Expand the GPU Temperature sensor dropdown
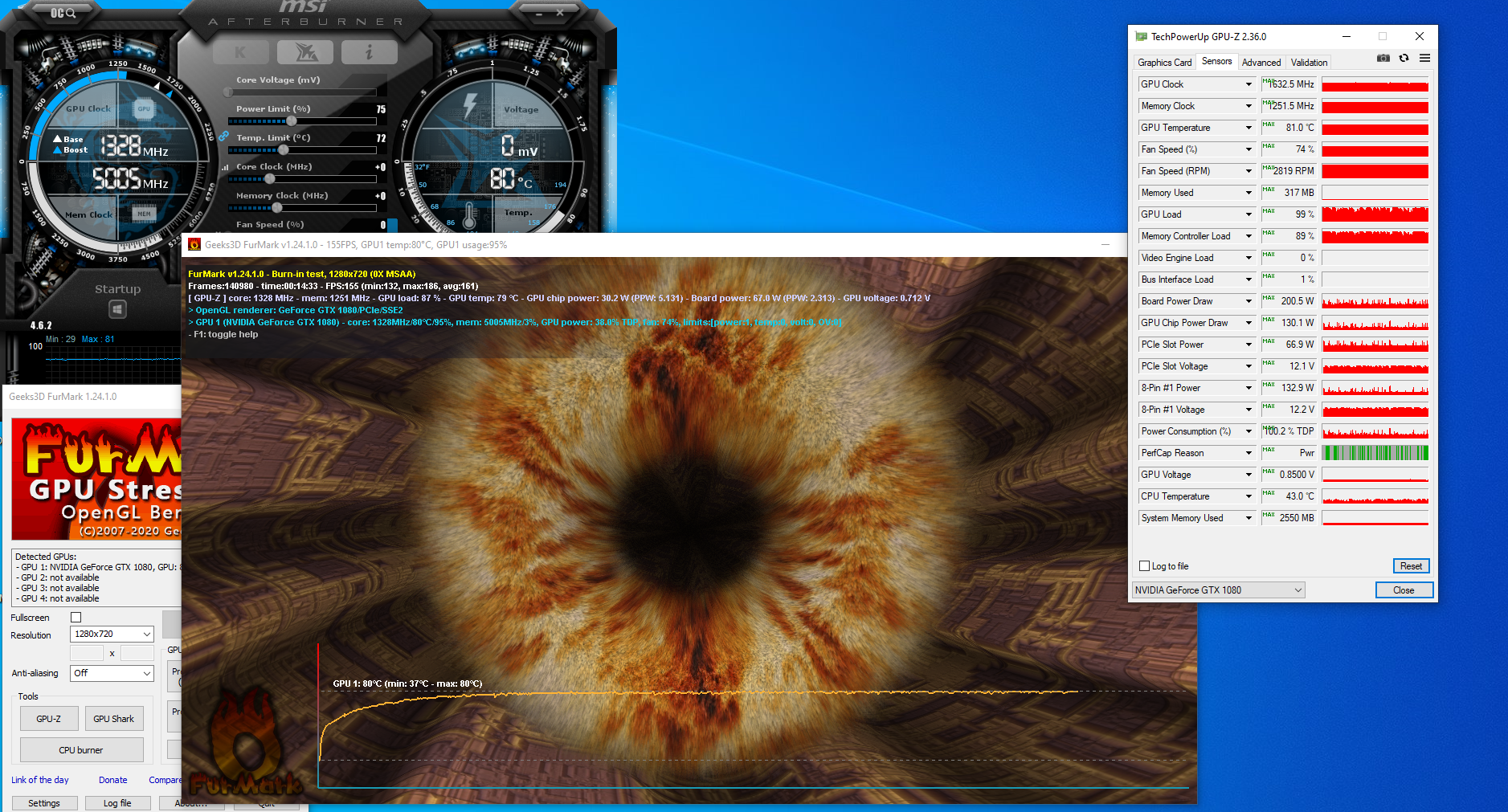The image size is (1508, 812). (1248, 128)
